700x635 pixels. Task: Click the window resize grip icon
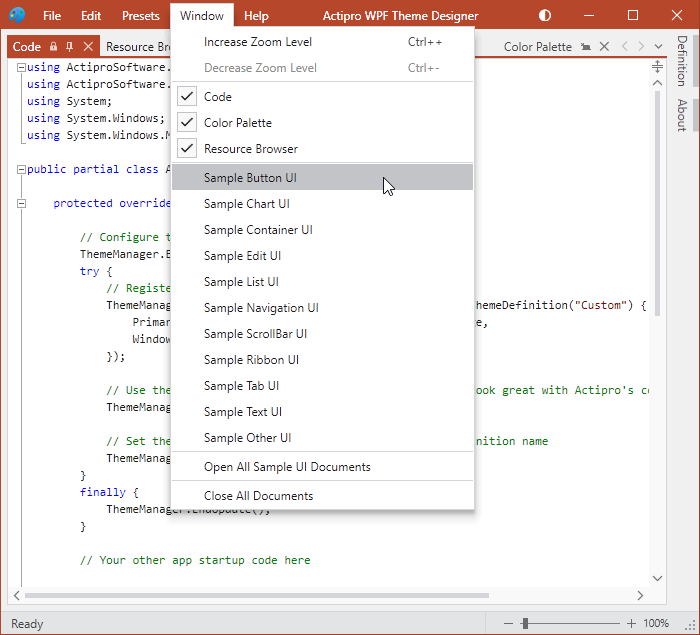click(x=691, y=625)
